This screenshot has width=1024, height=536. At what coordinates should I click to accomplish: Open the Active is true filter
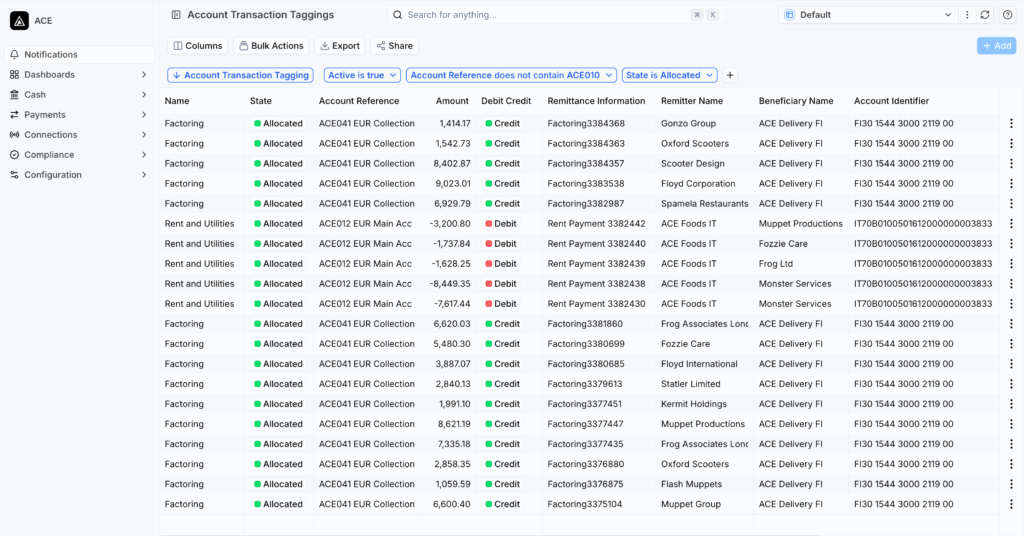point(362,75)
